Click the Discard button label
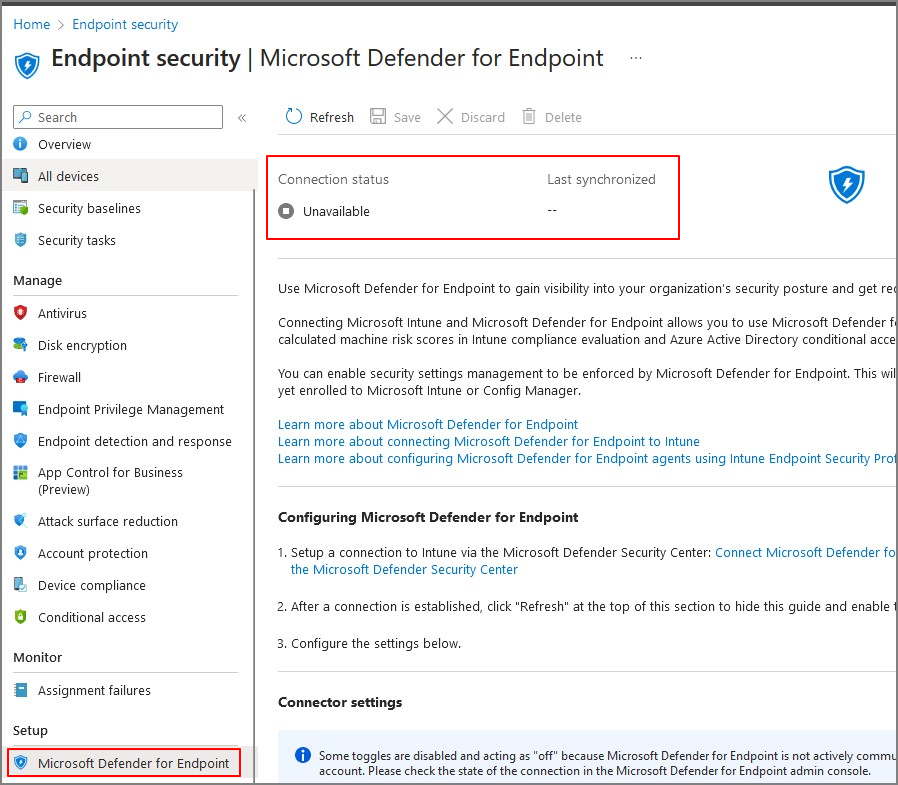Image resolution: width=898 pixels, height=785 pixels. coord(483,117)
